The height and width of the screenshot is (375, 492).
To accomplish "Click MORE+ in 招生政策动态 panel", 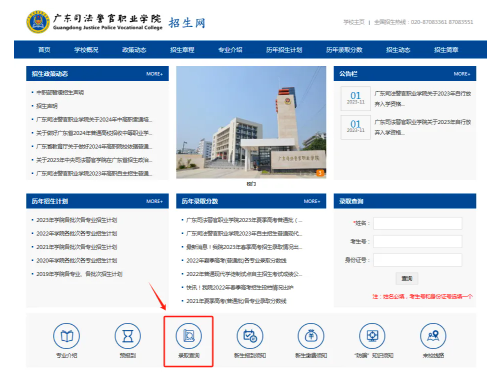I will tap(154, 74).
